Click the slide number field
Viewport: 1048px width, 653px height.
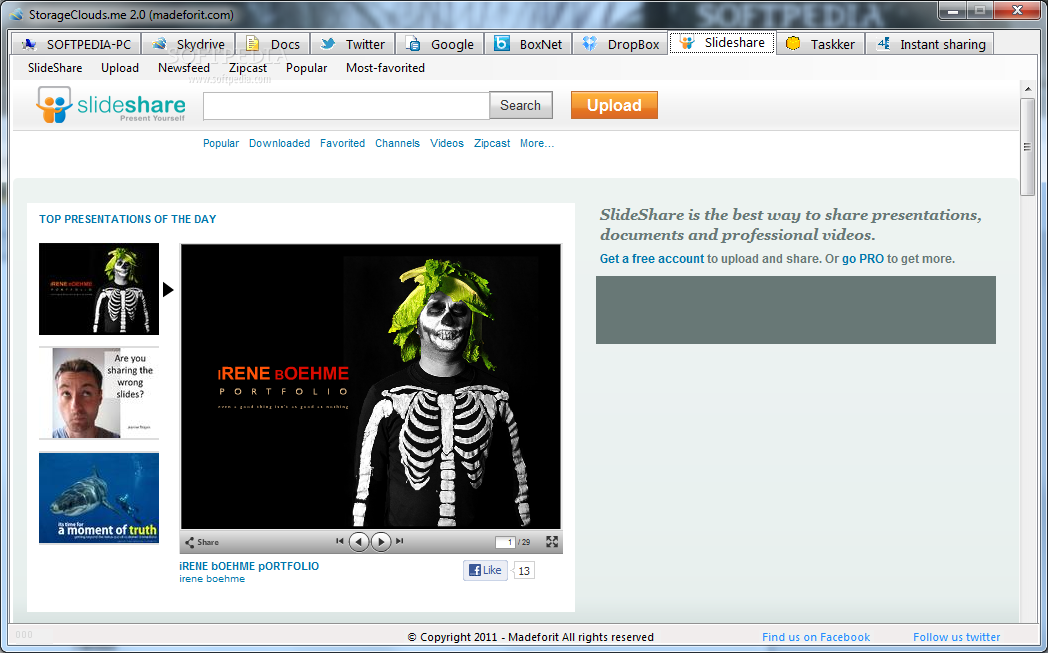(x=505, y=542)
